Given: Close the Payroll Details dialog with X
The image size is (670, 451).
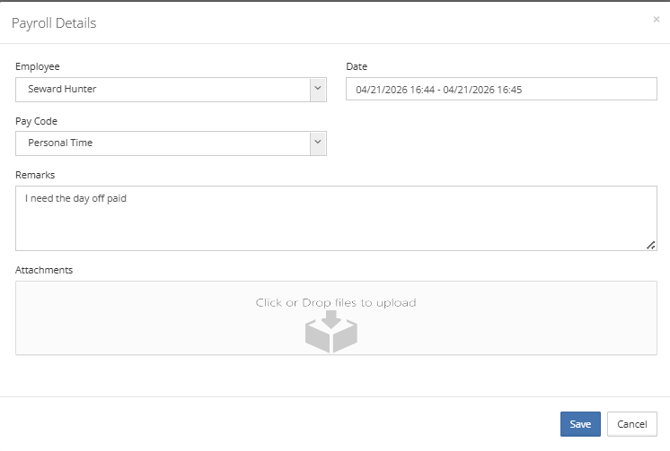Looking at the screenshot, I should point(656,19).
